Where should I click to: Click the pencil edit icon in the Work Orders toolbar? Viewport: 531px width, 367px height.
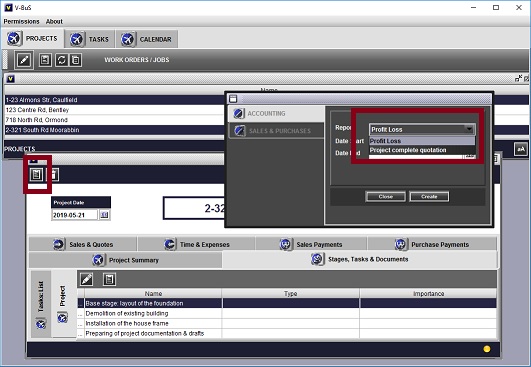point(24,60)
